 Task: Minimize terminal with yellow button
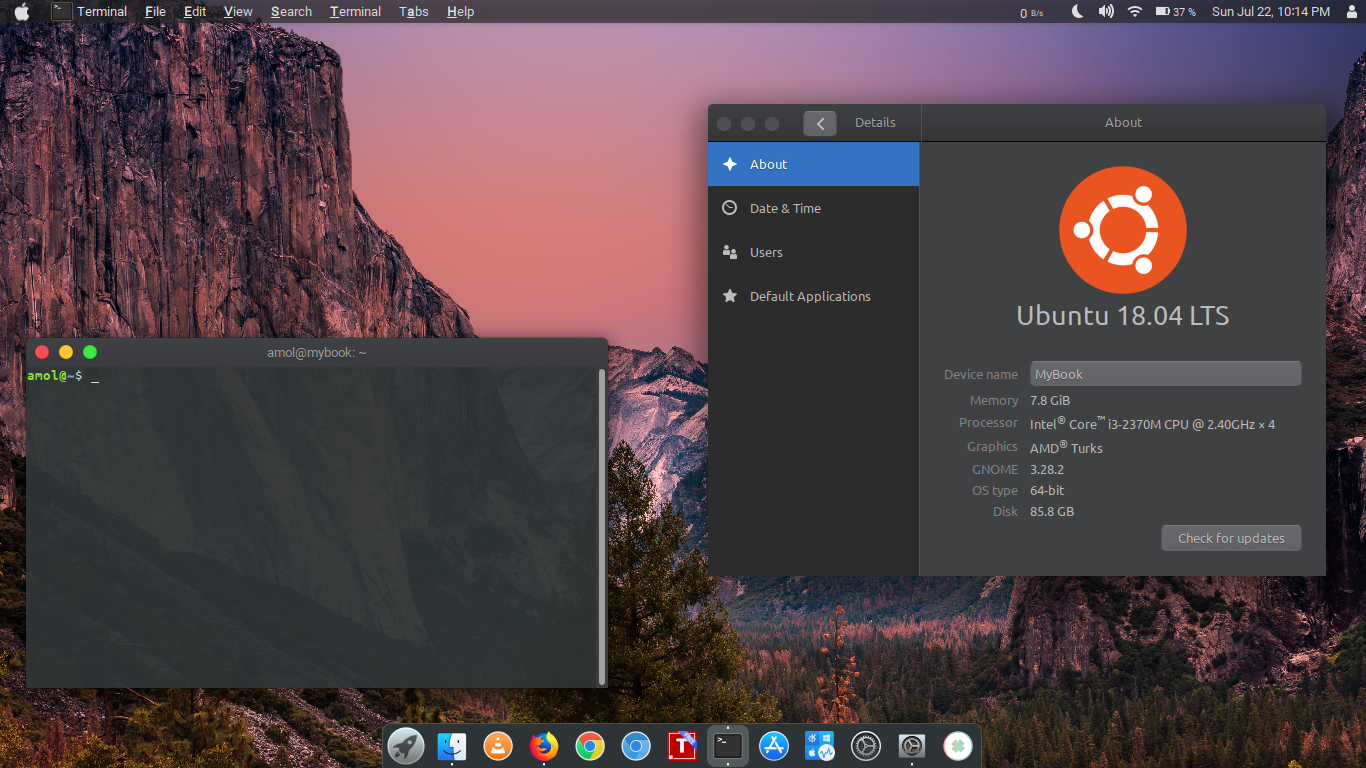66,352
